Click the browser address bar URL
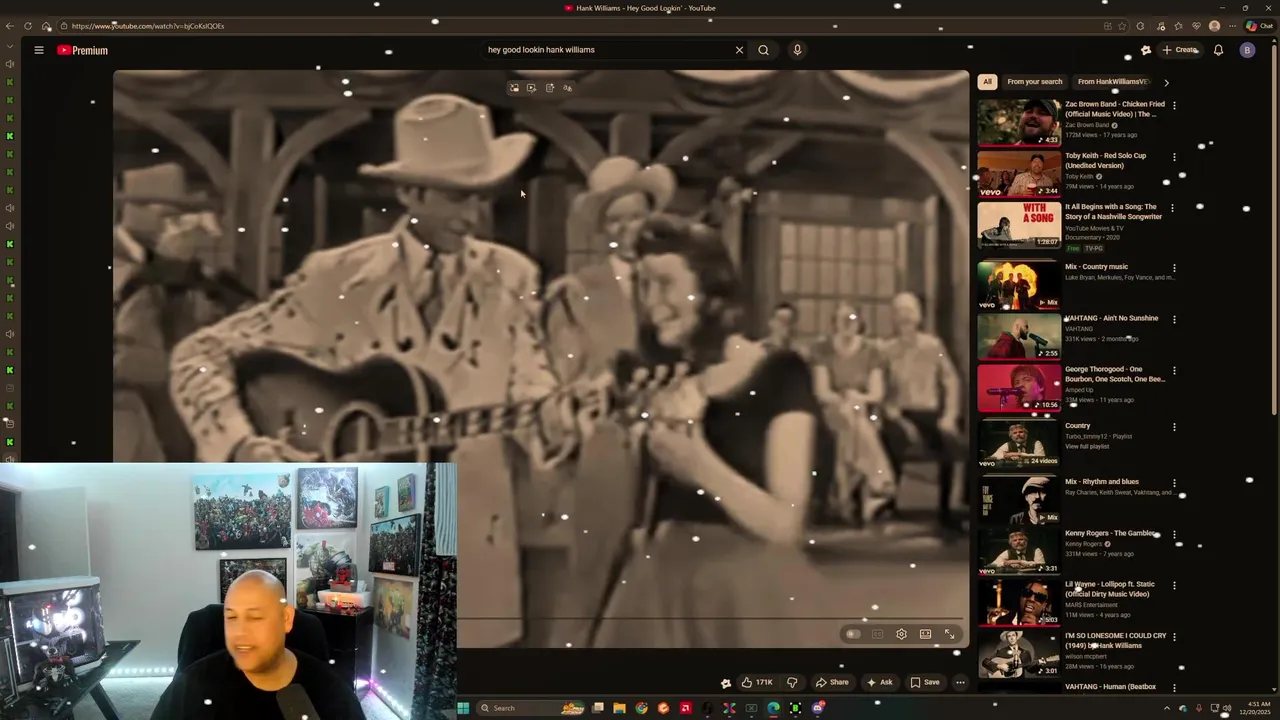 tap(148, 26)
